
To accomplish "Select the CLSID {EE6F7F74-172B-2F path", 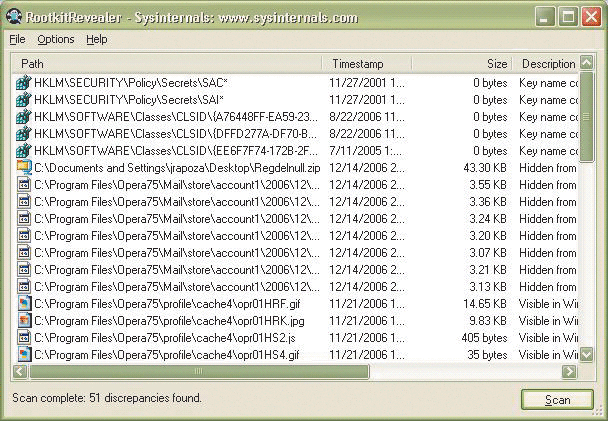I will coord(176,151).
